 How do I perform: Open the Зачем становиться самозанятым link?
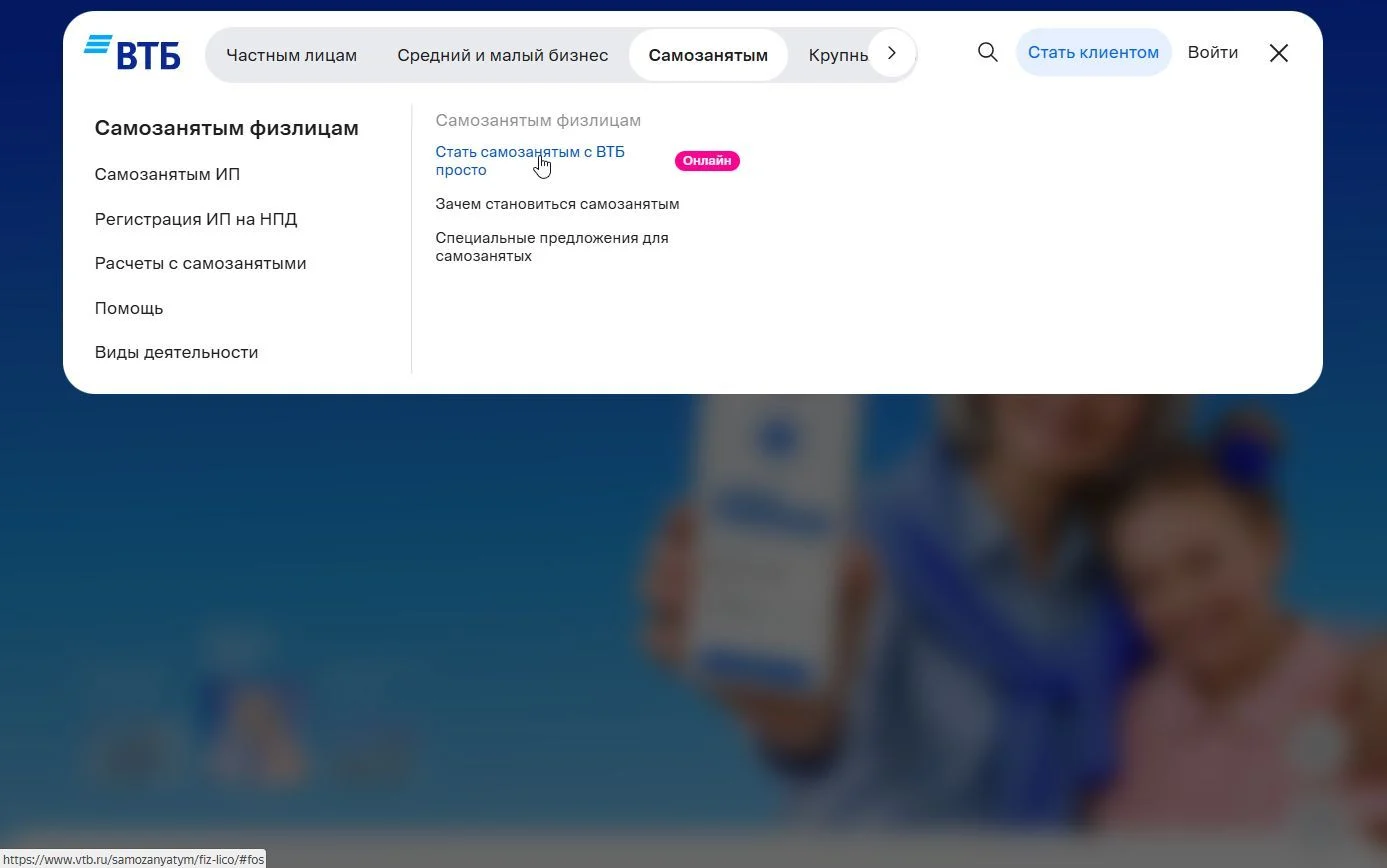(557, 204)
